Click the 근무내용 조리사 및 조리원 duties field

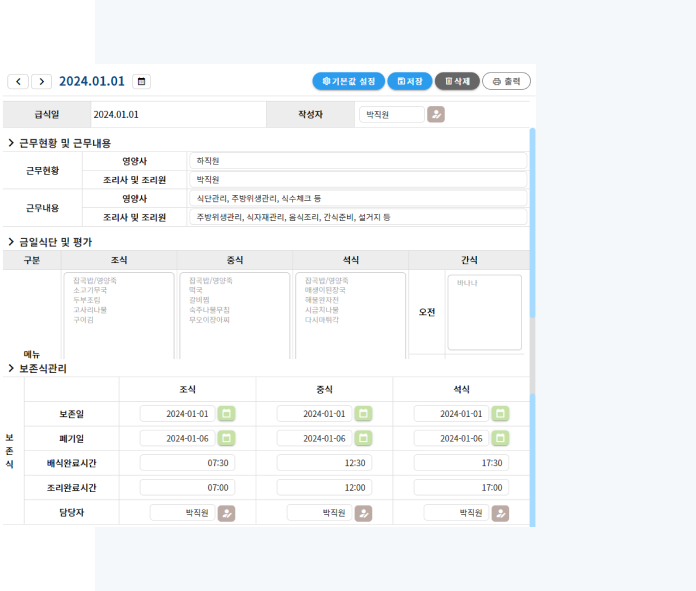[x=358, y=217]
